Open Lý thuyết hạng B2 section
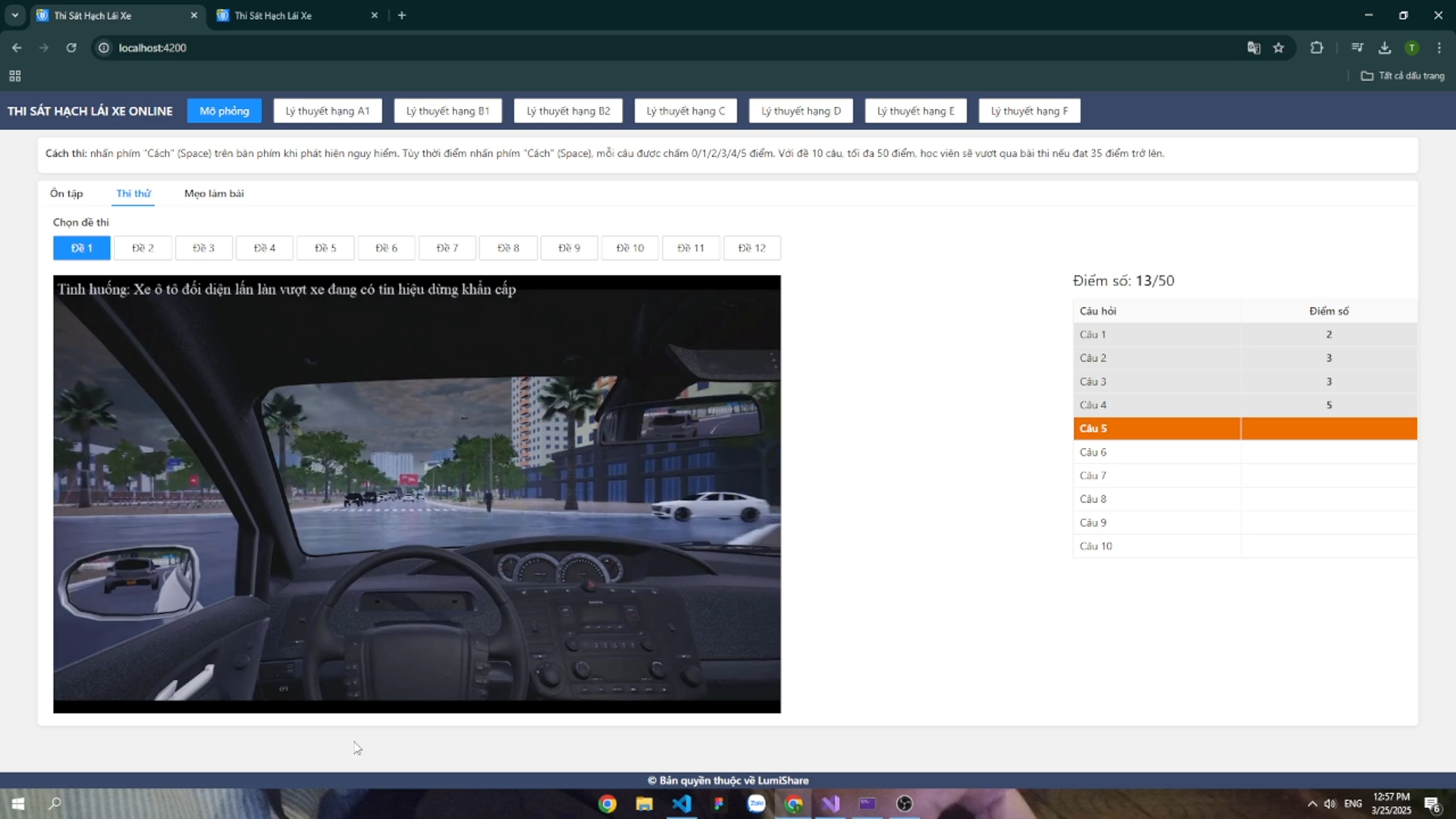Screen dimensions: 1456x819 click(568, 111)
